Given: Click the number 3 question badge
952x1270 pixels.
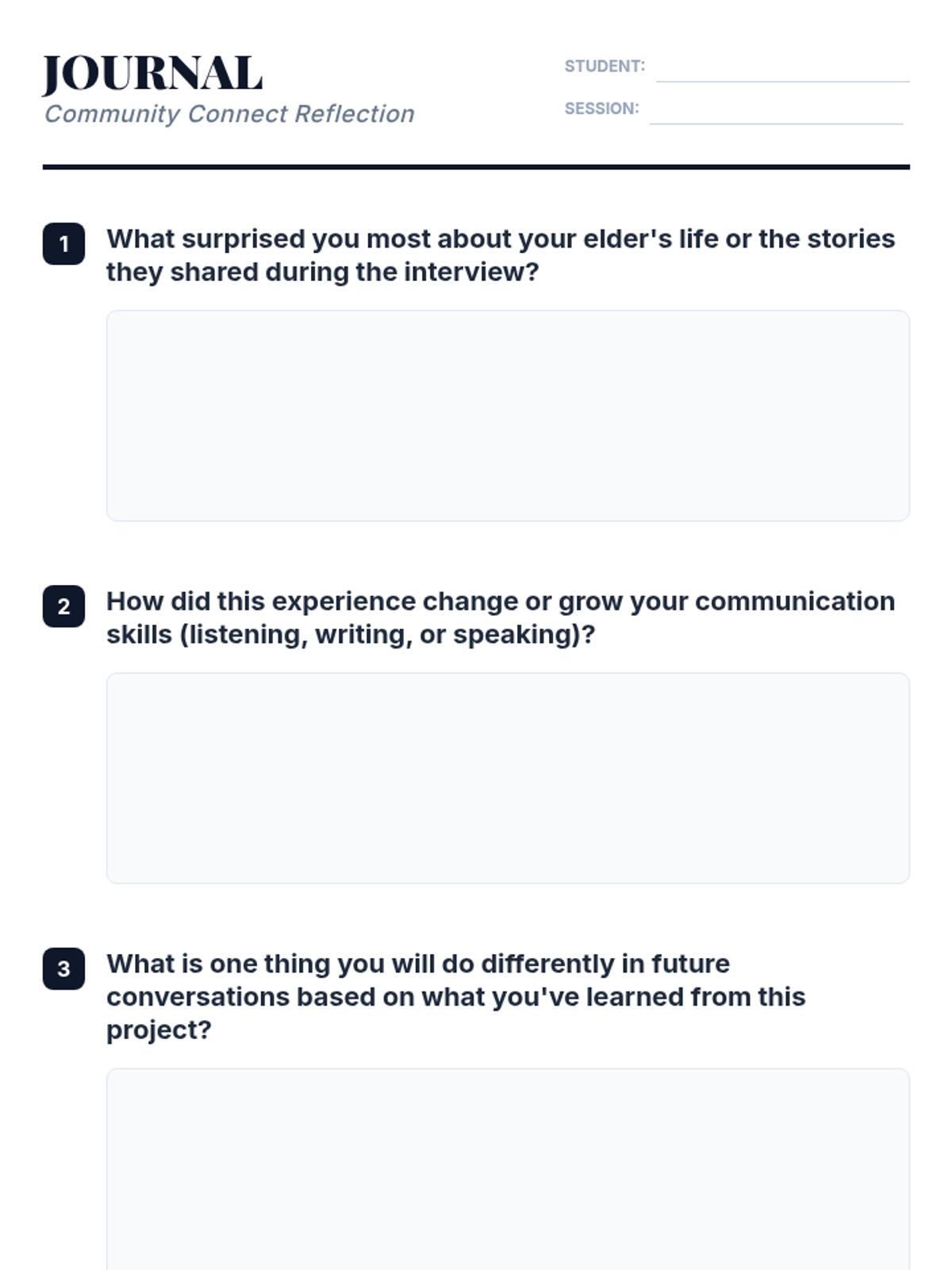Looking at the screenshot, I should (63, 968).
